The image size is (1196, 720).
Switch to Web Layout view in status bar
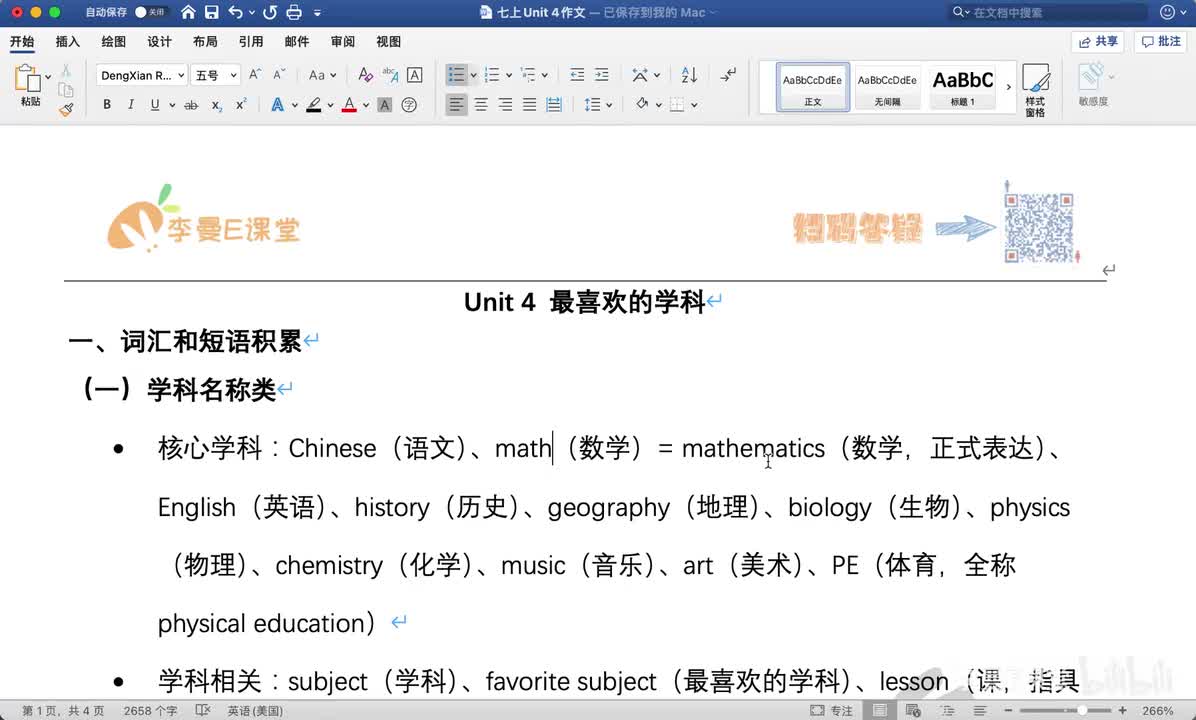(x=913, y=710)
